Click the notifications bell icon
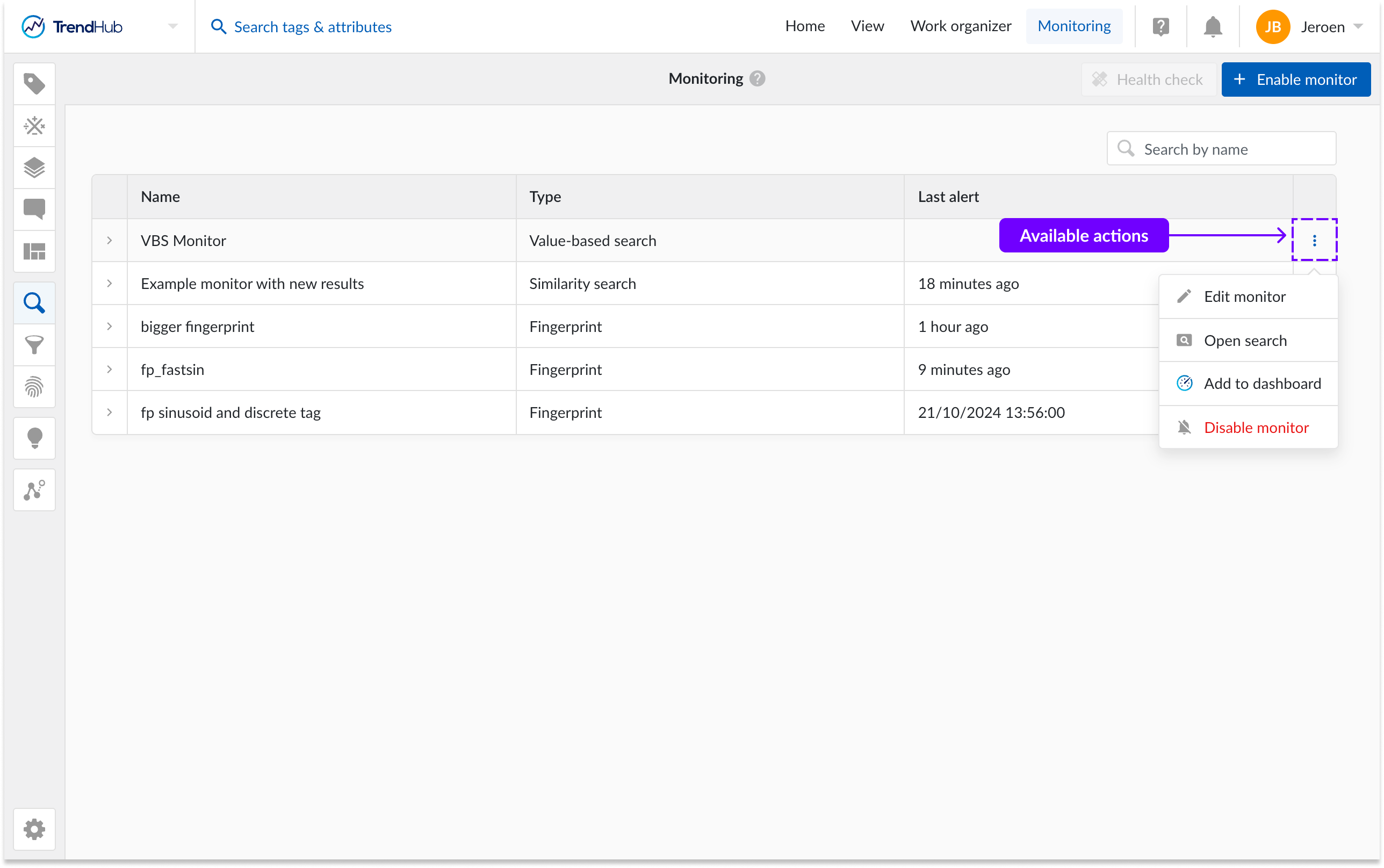Screen dimensions: 1384x868 coord(1213,27)
